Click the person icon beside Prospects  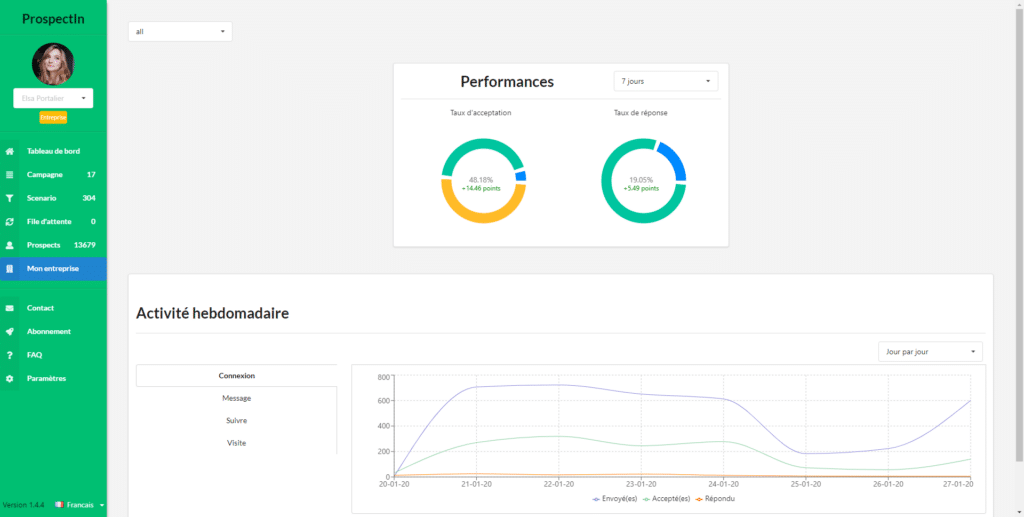click(9, 245)
